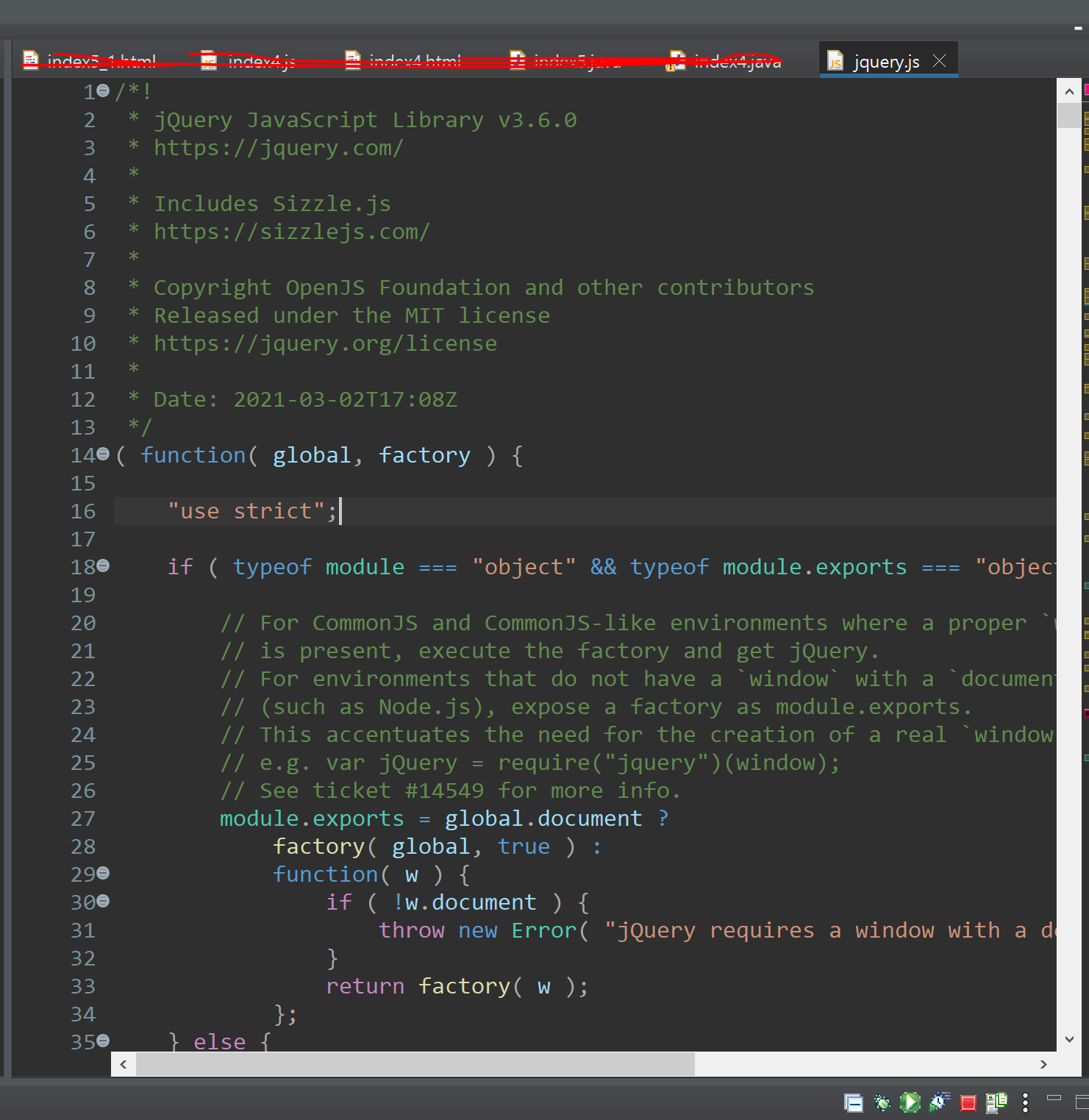Click the https://jquery.com/ comment text

click(279, 148)
